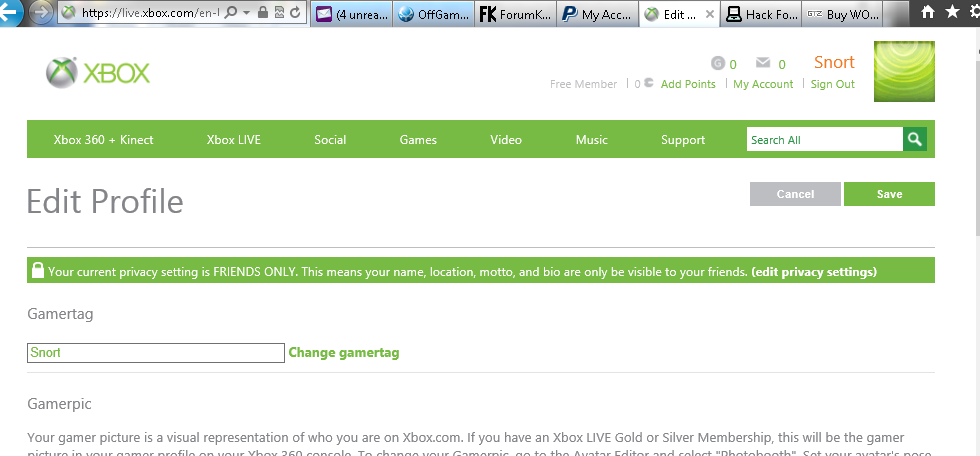Close the Edit Profile browser tab
This screenshot has height=456, width=980.
tap(709, 14)
